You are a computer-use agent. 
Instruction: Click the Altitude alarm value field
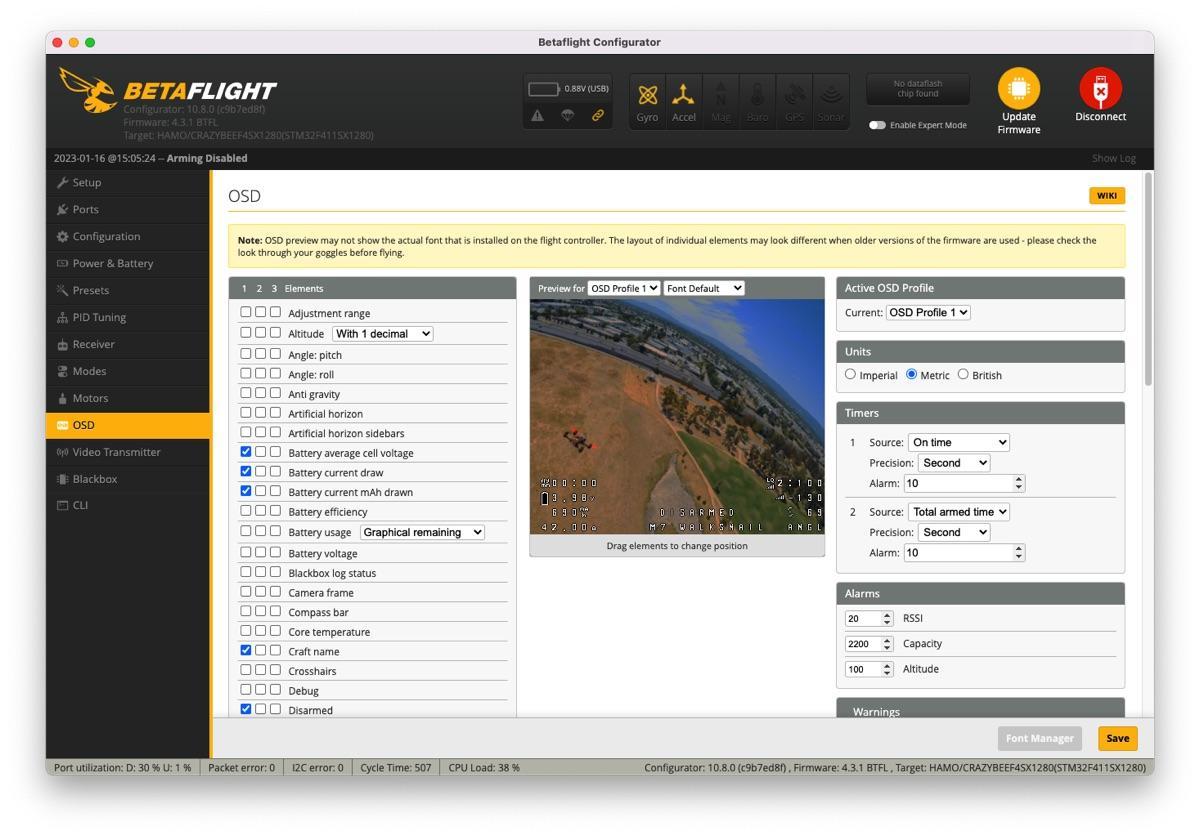tap(869, 670)
